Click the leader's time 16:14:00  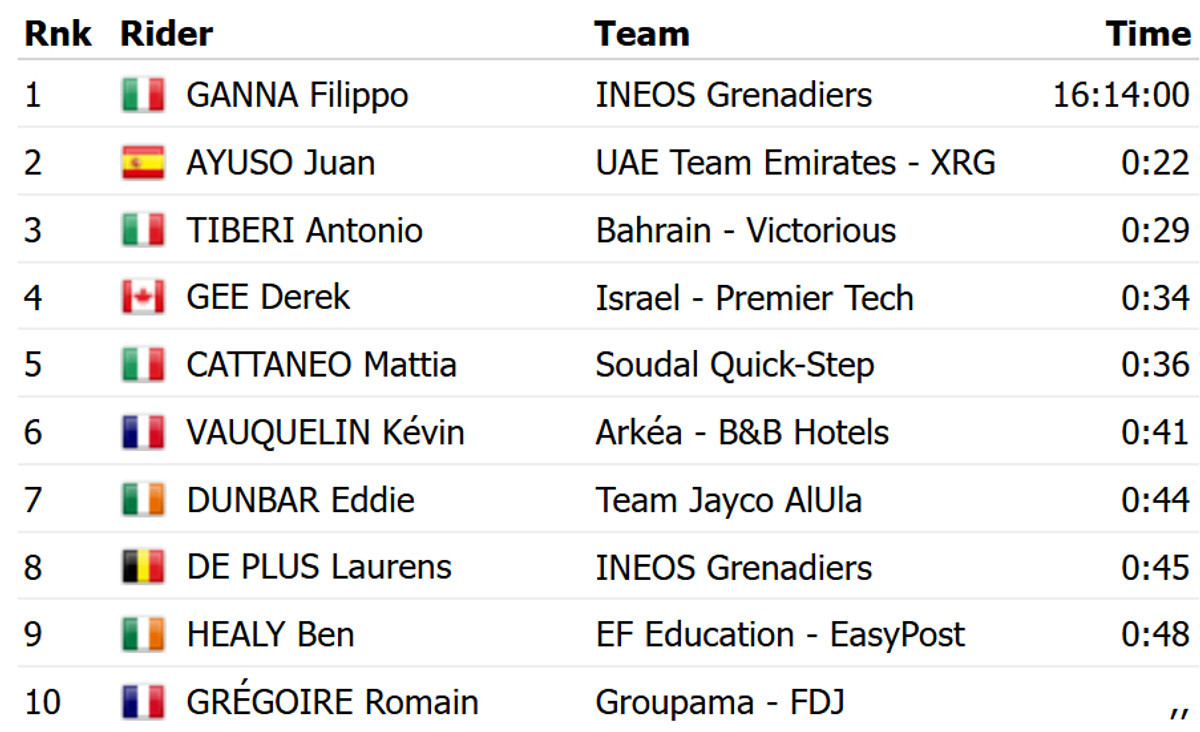1121,95
